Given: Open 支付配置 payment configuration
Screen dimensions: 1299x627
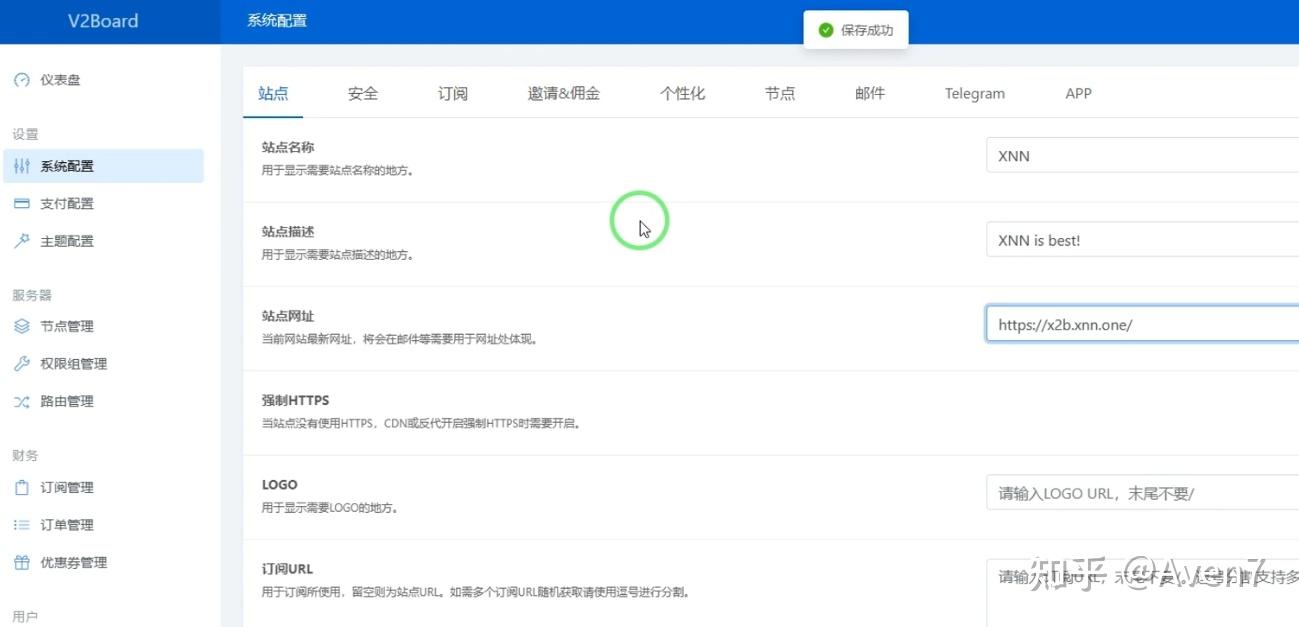Looking at the screenshot, I should point(66,203).
